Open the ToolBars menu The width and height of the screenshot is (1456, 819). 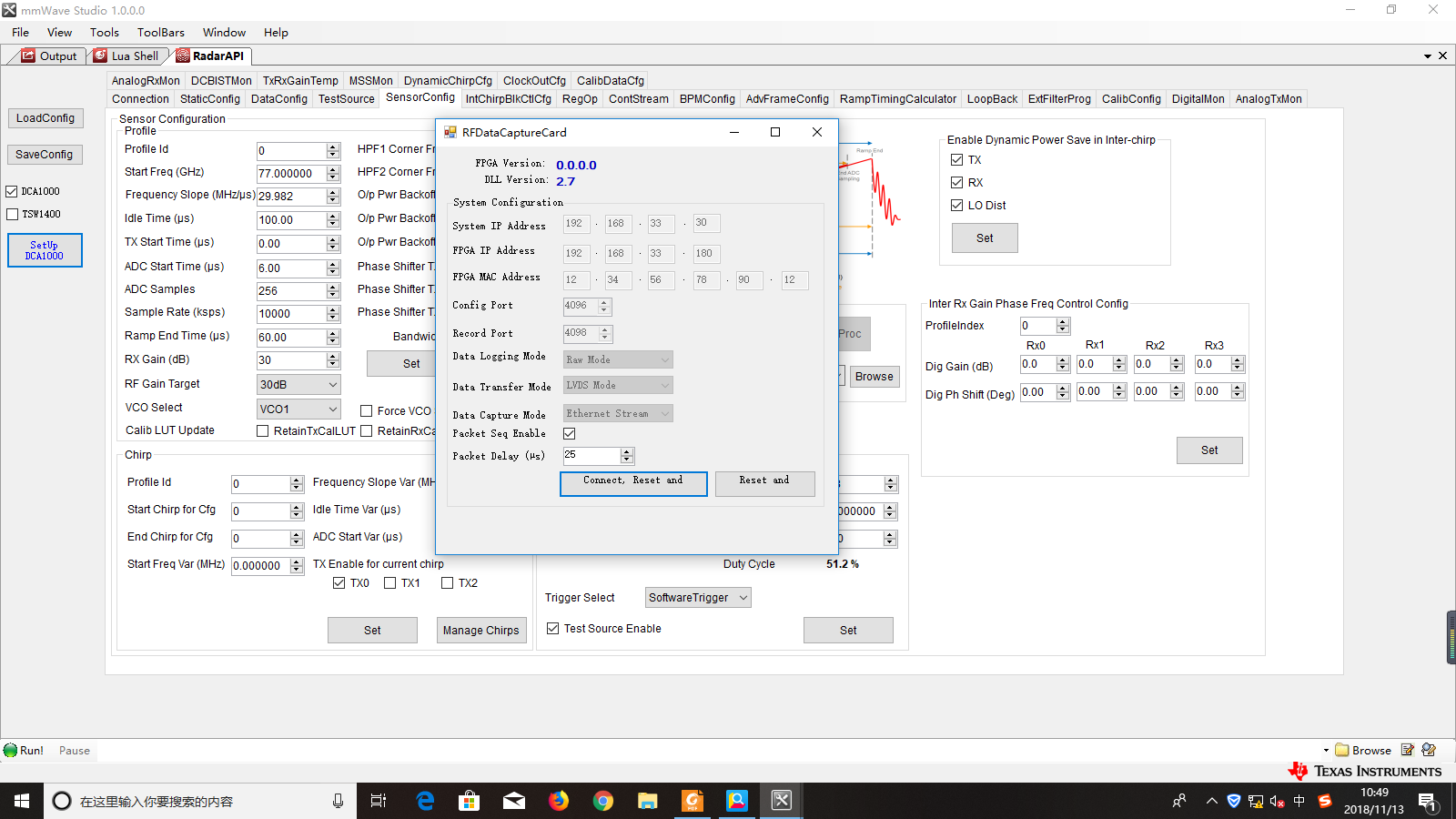point(161,33)
